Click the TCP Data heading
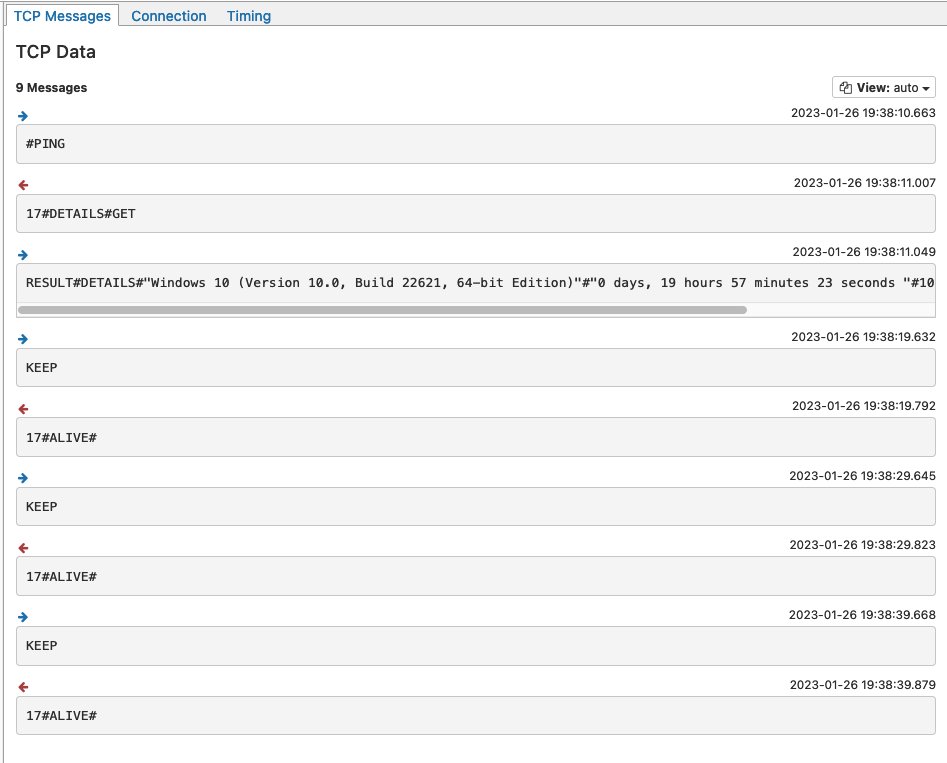Screen dimensions: 947x763 point(56,52)
